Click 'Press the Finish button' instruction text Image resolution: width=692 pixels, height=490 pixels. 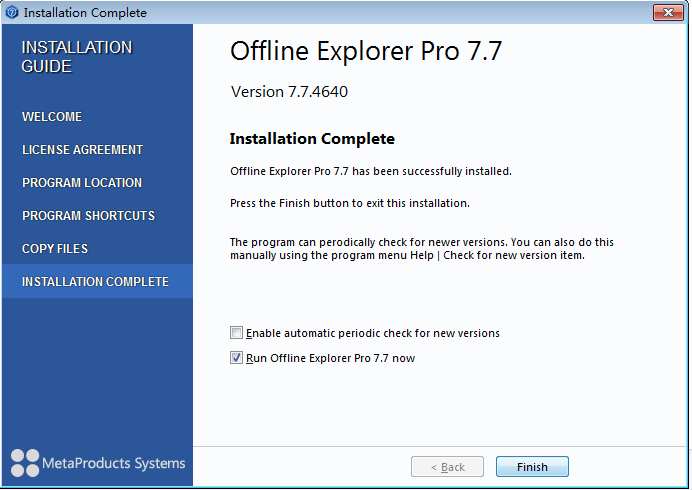tap(350, 203)
